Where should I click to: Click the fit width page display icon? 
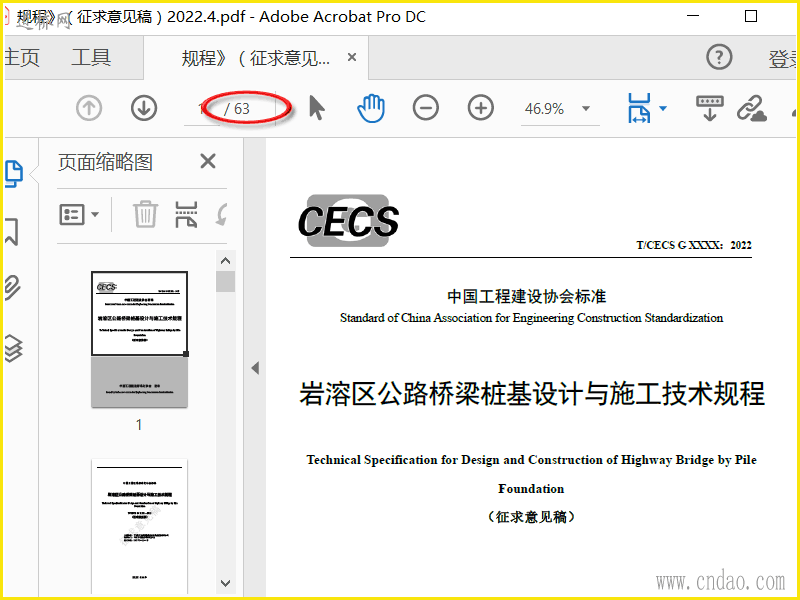pos(639,108)
